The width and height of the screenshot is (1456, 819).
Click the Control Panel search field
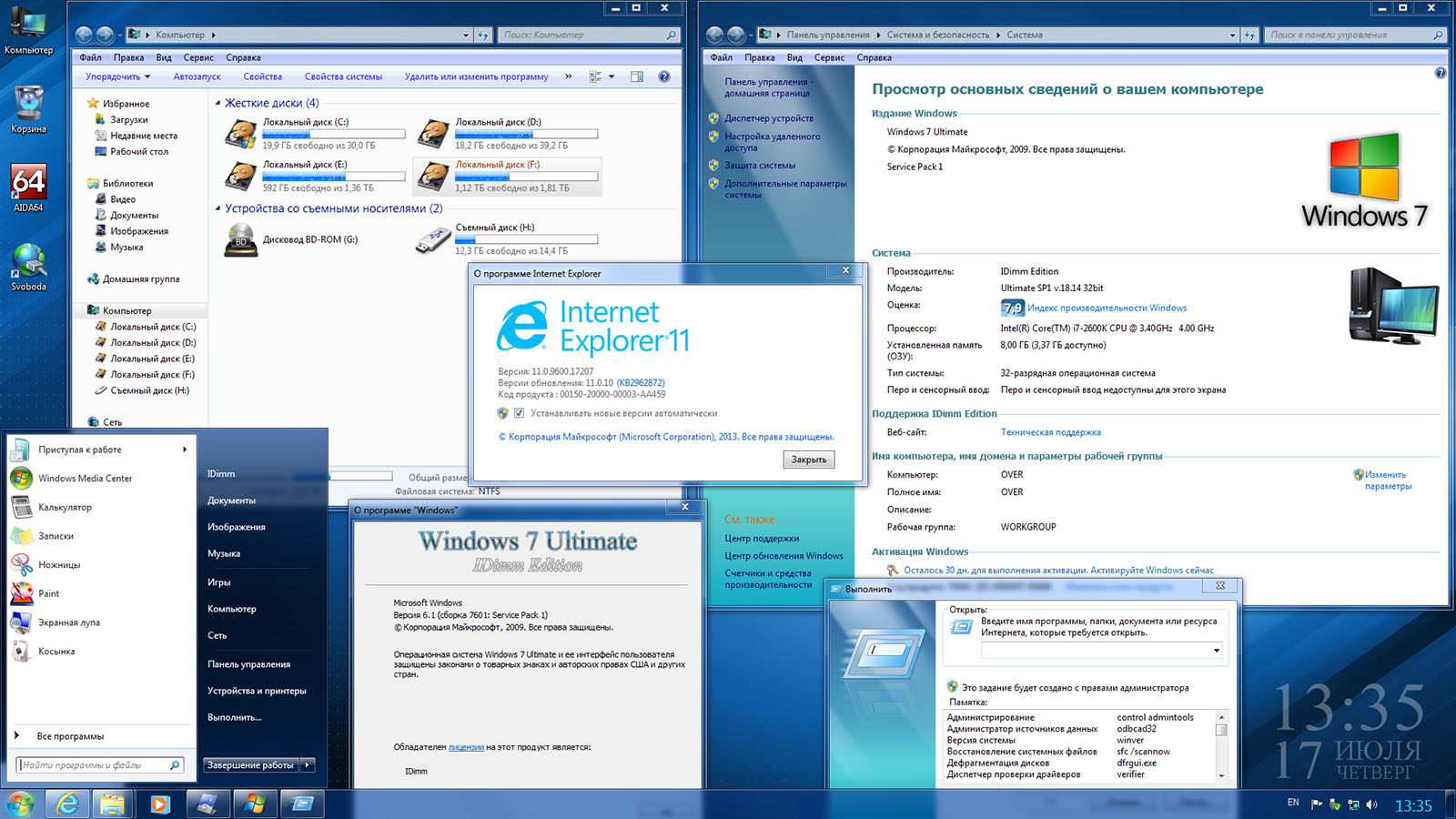(x=1354, y=35)
